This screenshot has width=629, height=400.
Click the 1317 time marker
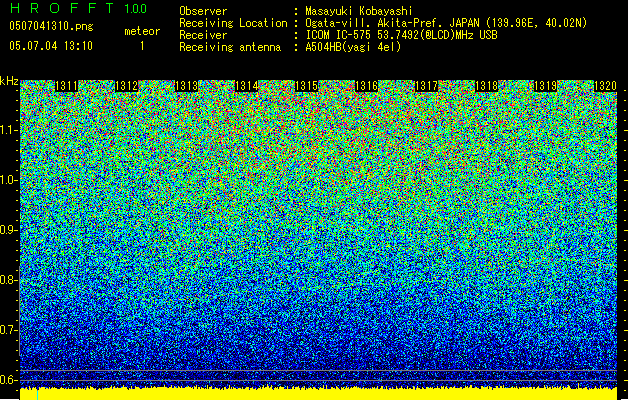(x=426, y=86)
